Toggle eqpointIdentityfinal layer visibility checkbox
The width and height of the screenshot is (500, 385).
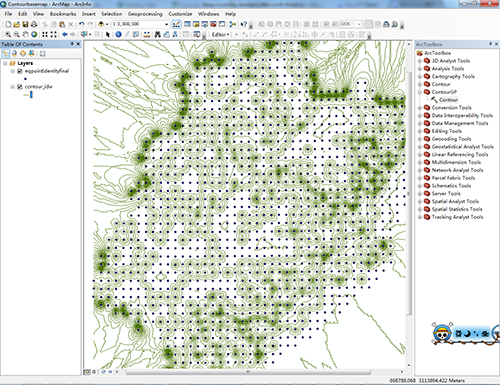20,71
